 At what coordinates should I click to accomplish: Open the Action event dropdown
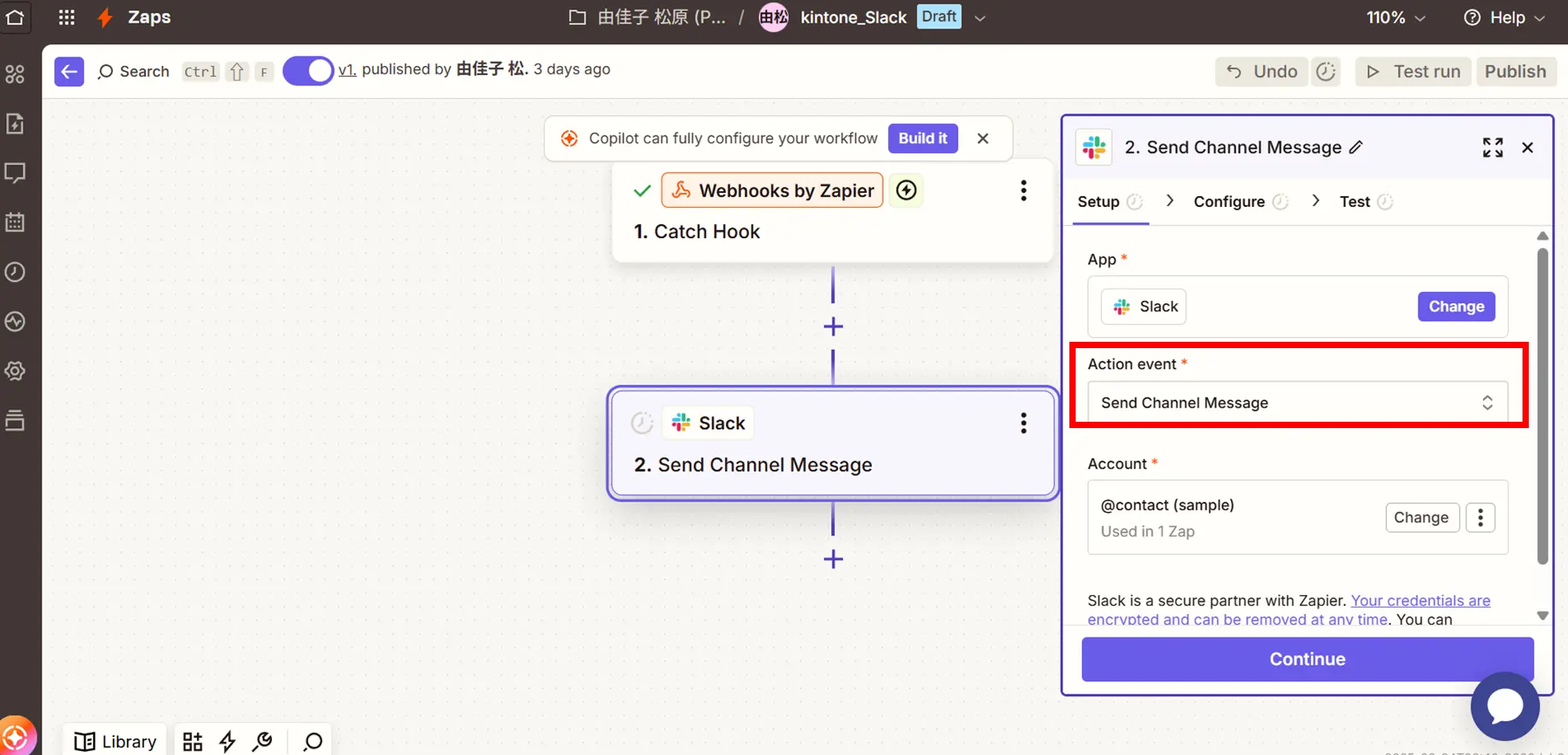pos(1297,403)
